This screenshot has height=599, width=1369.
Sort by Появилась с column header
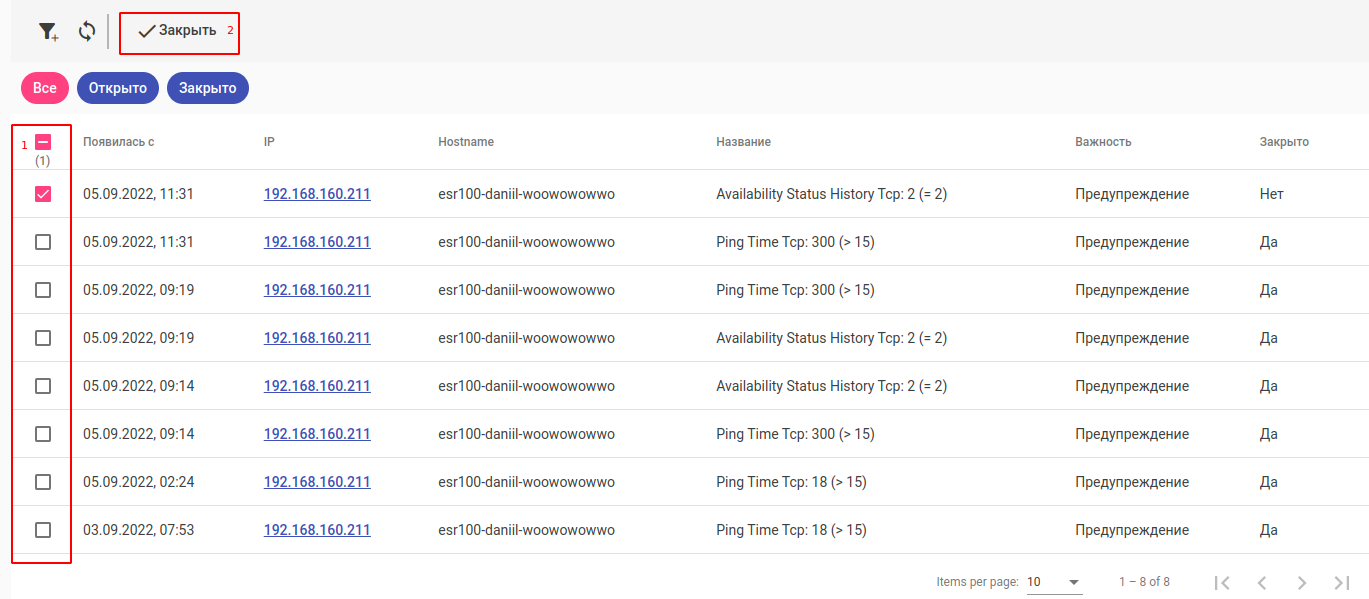(118, 142)
